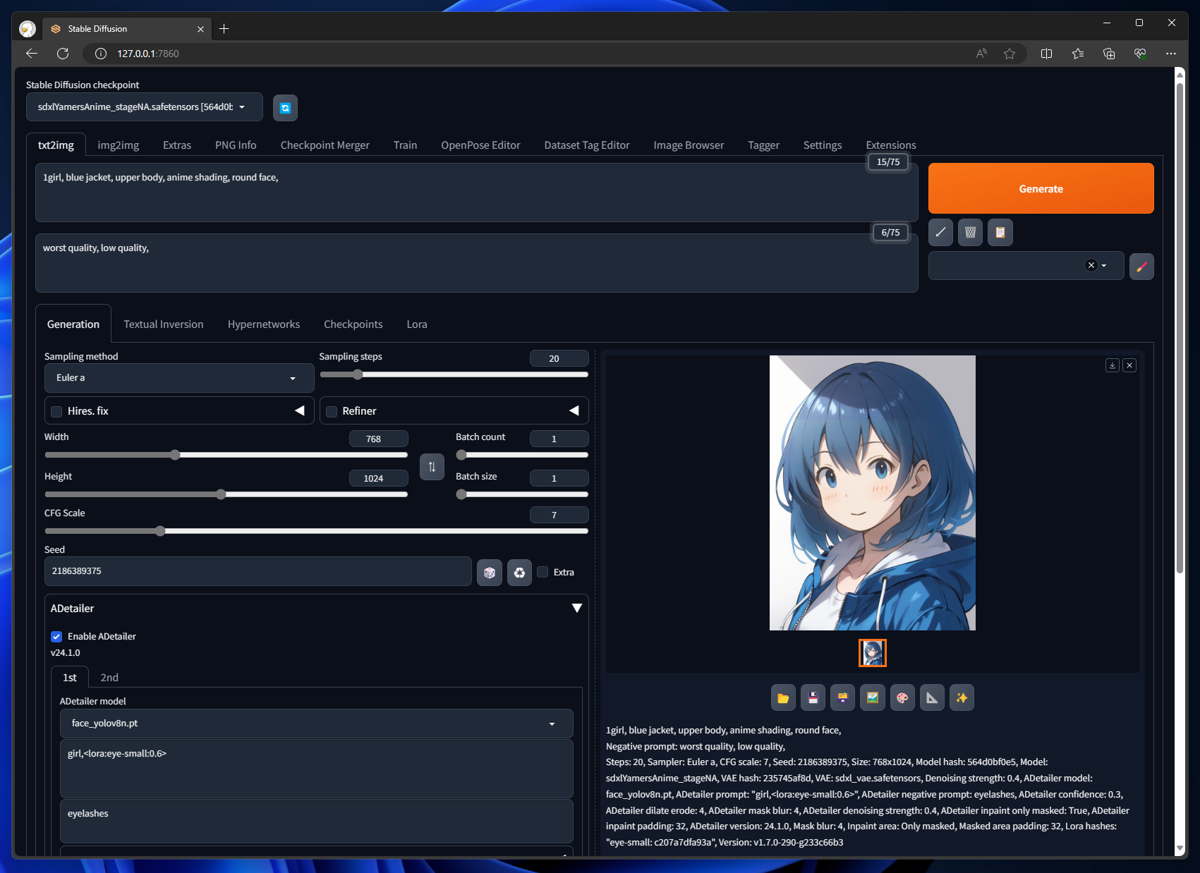
Task: Open the images output folder
Action: 783,698
